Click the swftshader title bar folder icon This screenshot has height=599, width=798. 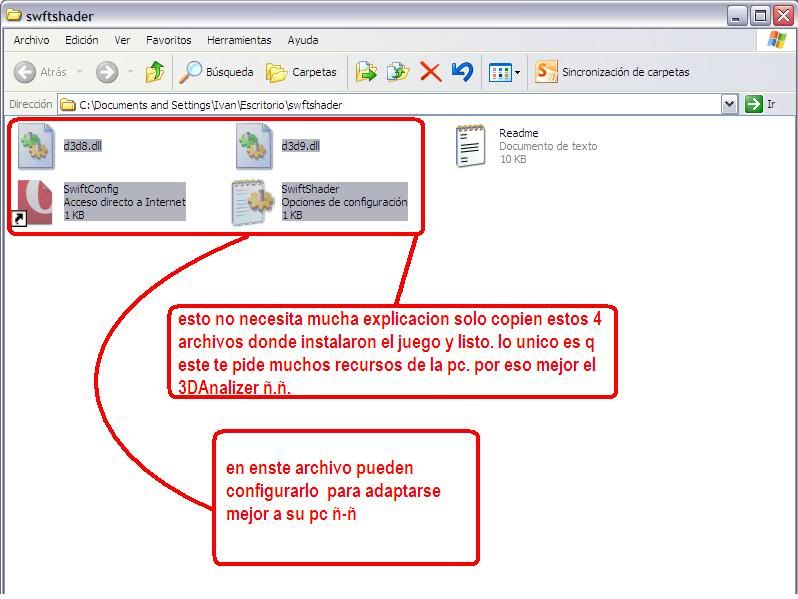[x=14, y=15]
